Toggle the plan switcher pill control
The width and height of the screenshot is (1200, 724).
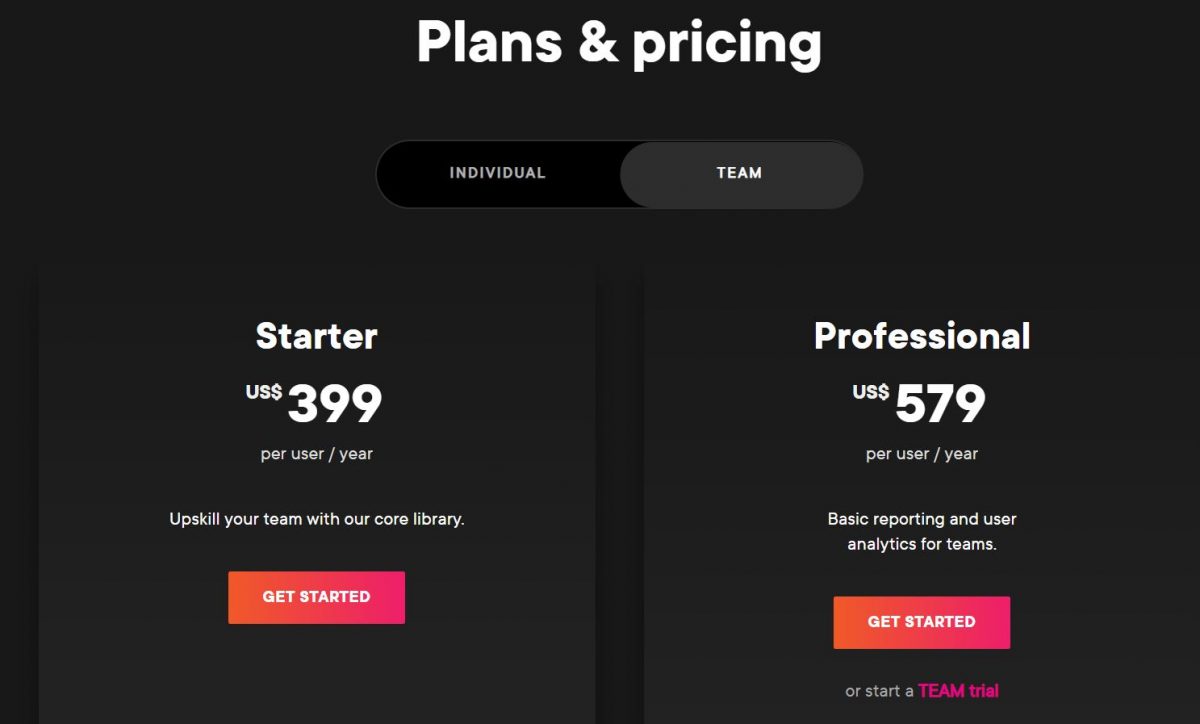pos(620,173)
